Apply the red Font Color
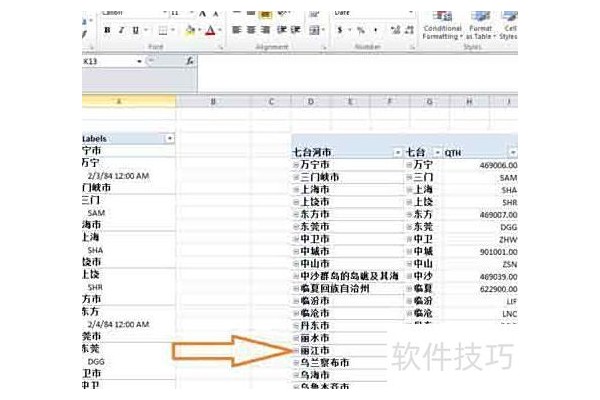Viewport: 600px width, 400px height. [210, 30]
